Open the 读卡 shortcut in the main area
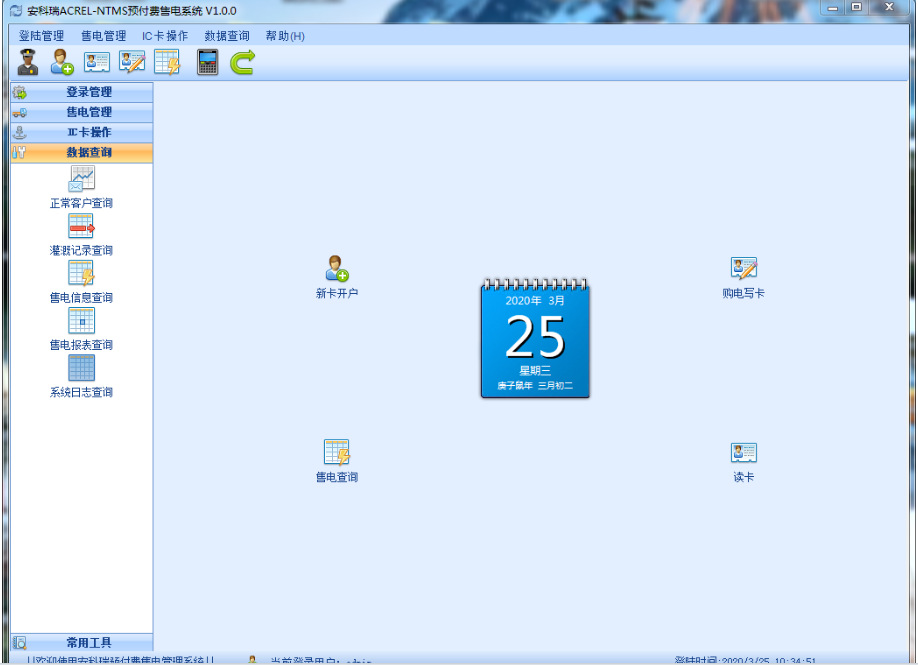Image resolution: width=918 pixels, height=665 pixels. click(x=744, y=462)
